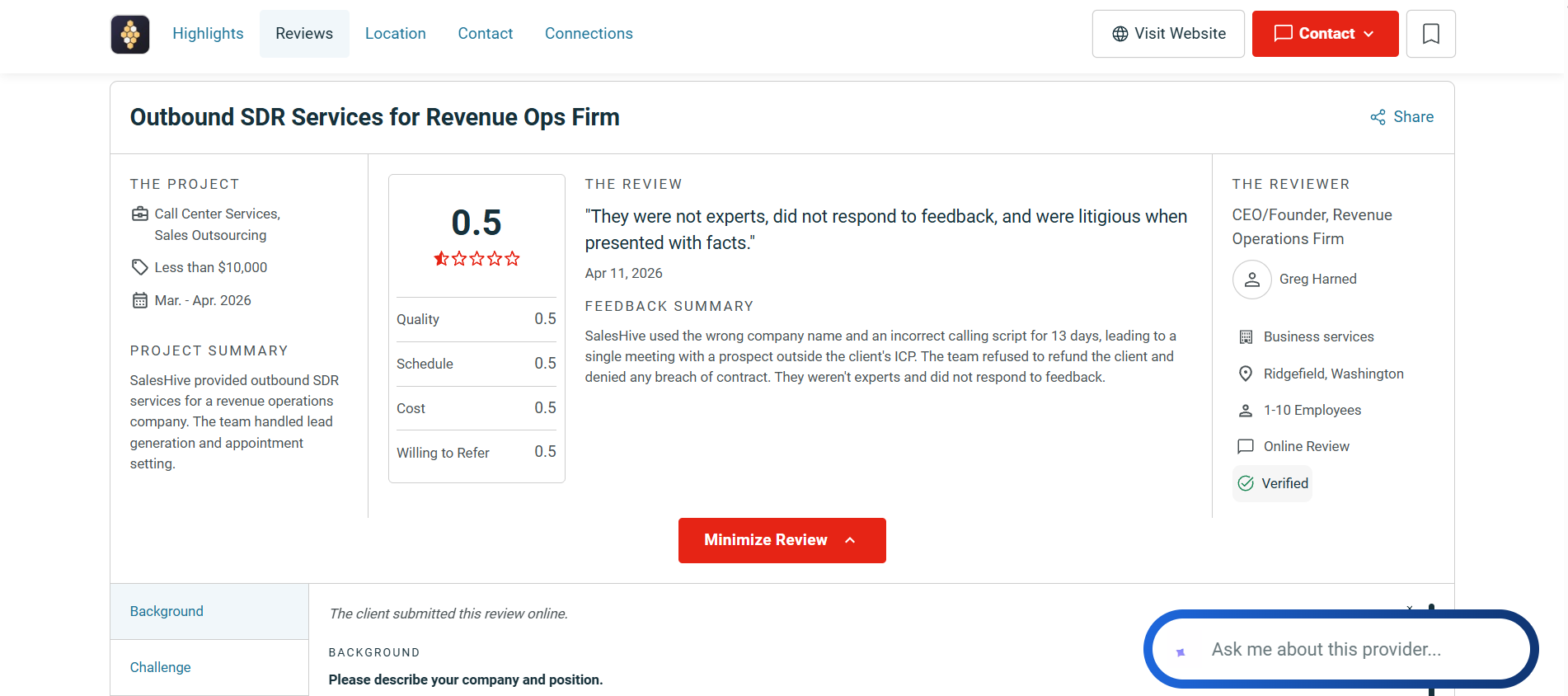This screenshot has height=696, width=1568.
Task: Click the globe icon in Visit Website
Action: point(1120,34)
